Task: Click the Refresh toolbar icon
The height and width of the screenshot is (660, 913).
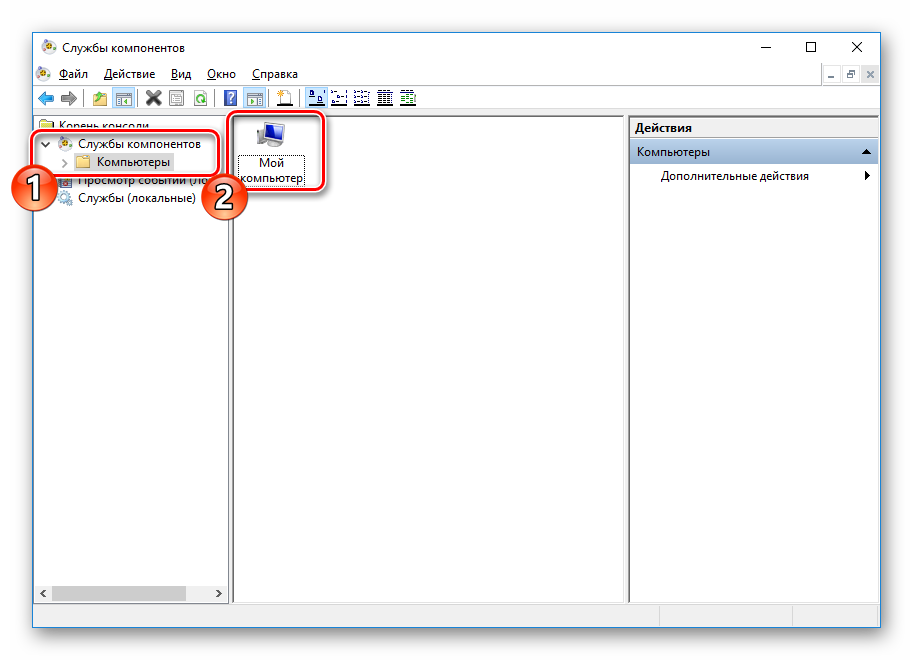Action: (x=201, y=98)
